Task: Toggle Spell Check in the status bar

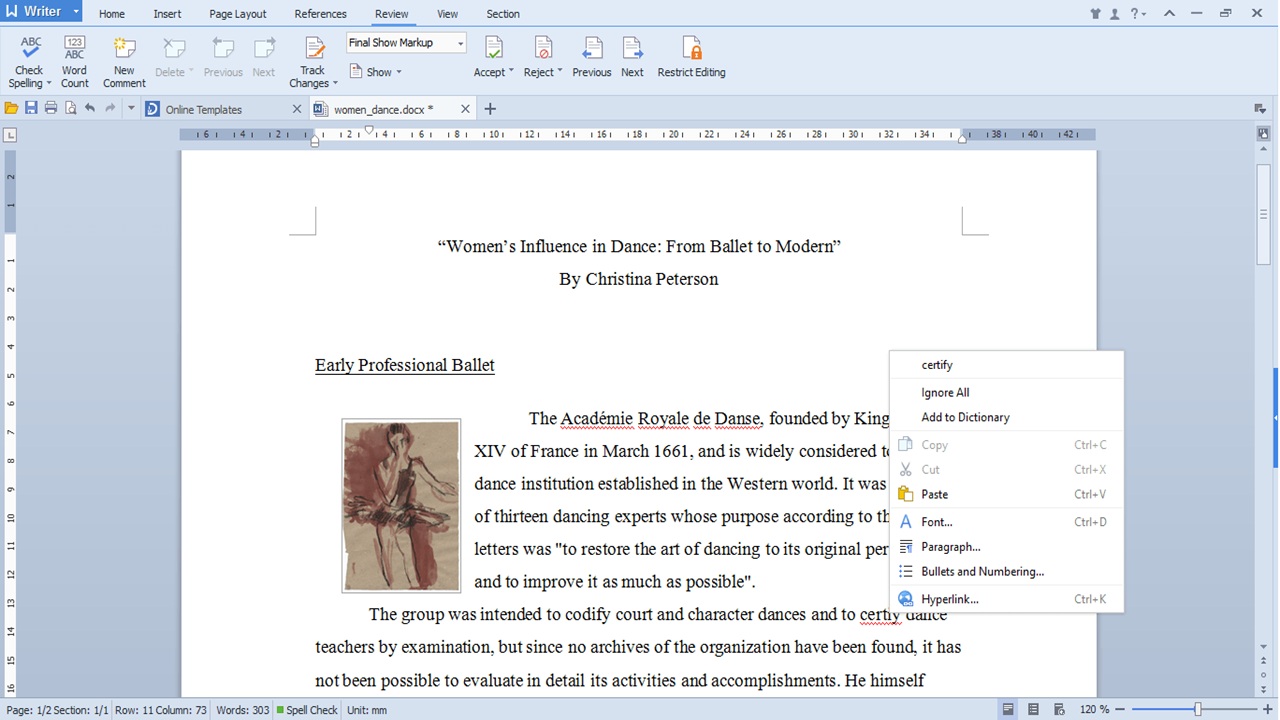Action: pos(306,710)
